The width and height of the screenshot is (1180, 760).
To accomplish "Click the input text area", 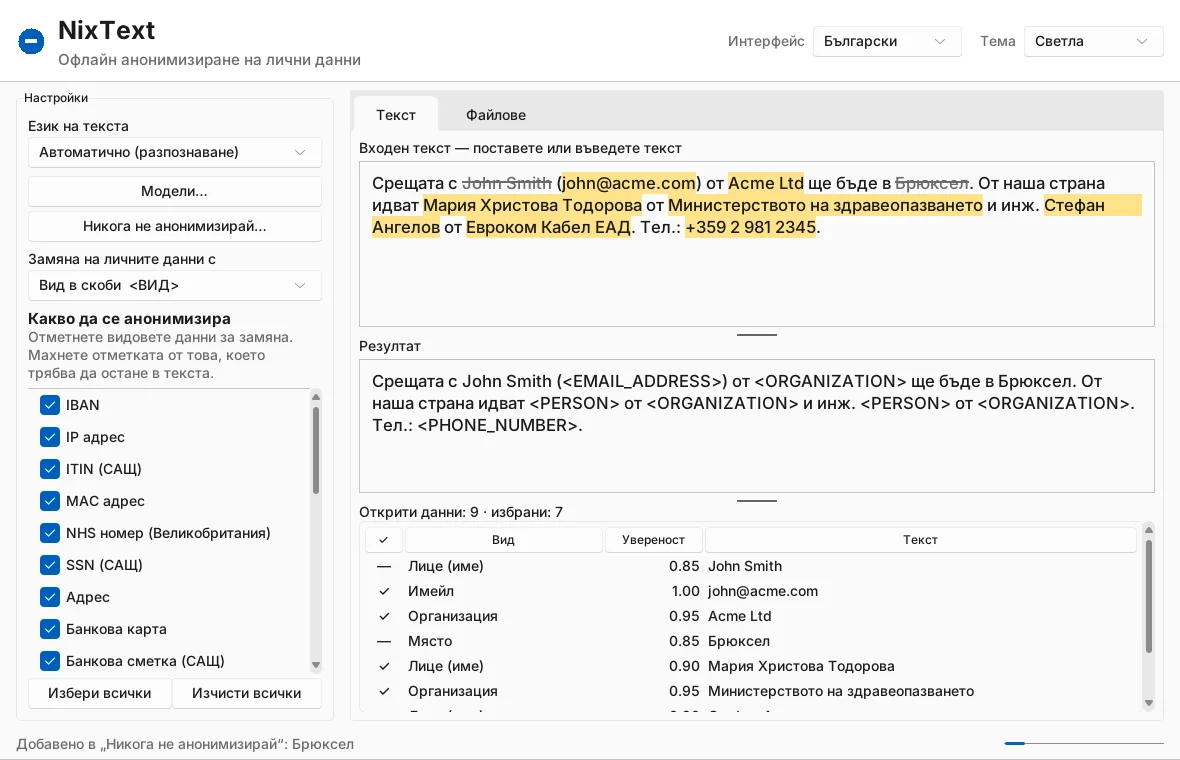I will click(x=756, y=244).
